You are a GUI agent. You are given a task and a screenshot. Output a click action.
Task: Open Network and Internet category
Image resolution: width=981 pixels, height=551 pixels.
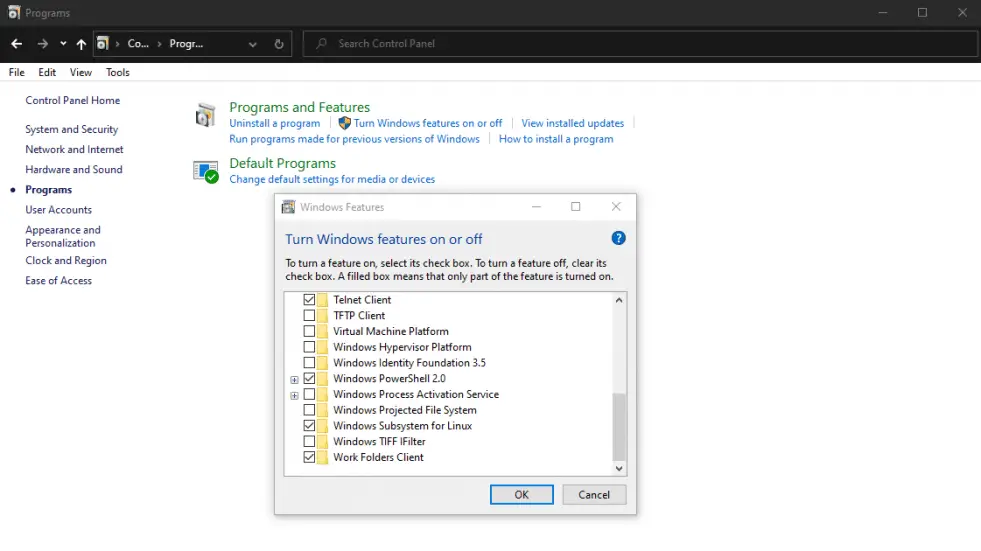click(74, 149)
